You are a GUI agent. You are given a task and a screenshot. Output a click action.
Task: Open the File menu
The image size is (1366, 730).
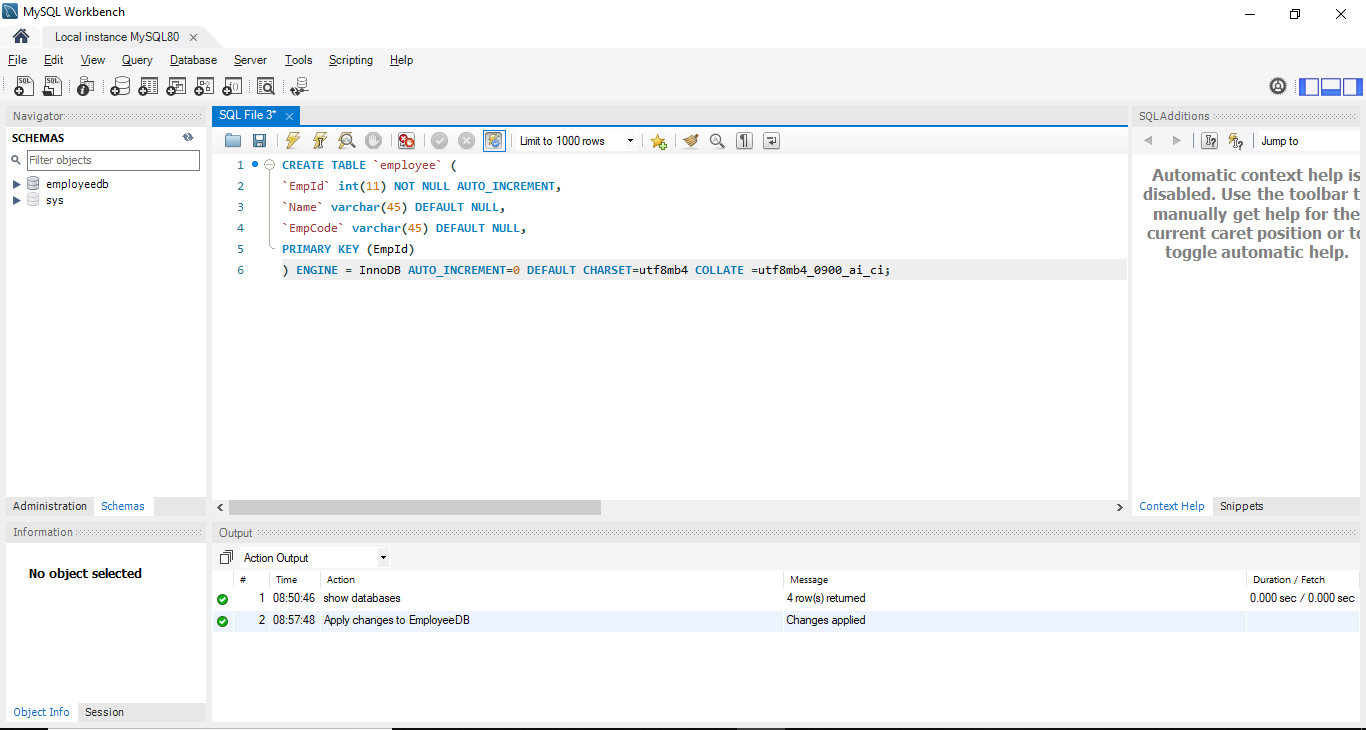point(17,60)
